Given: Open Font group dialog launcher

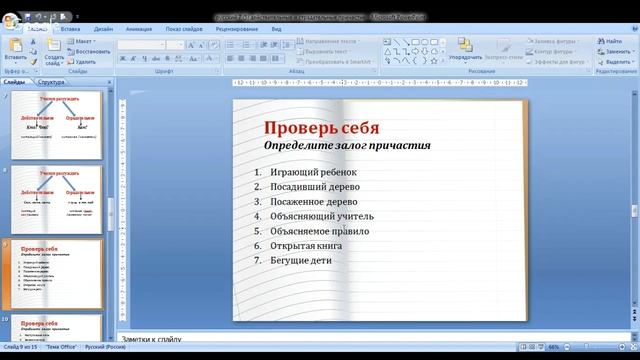Looking at the screenshot, I should pos(217,71).
